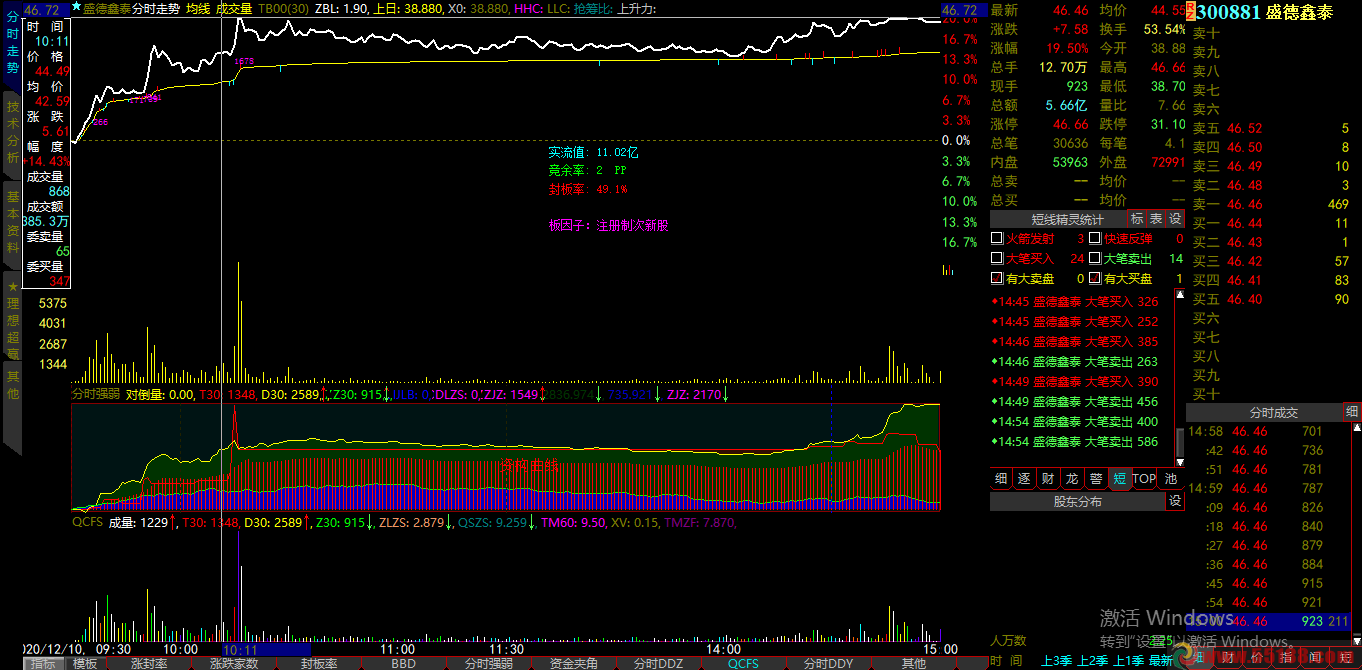
Task: Click the 设 button beside 短线精灵统计
Action: tap(1176, 219)
